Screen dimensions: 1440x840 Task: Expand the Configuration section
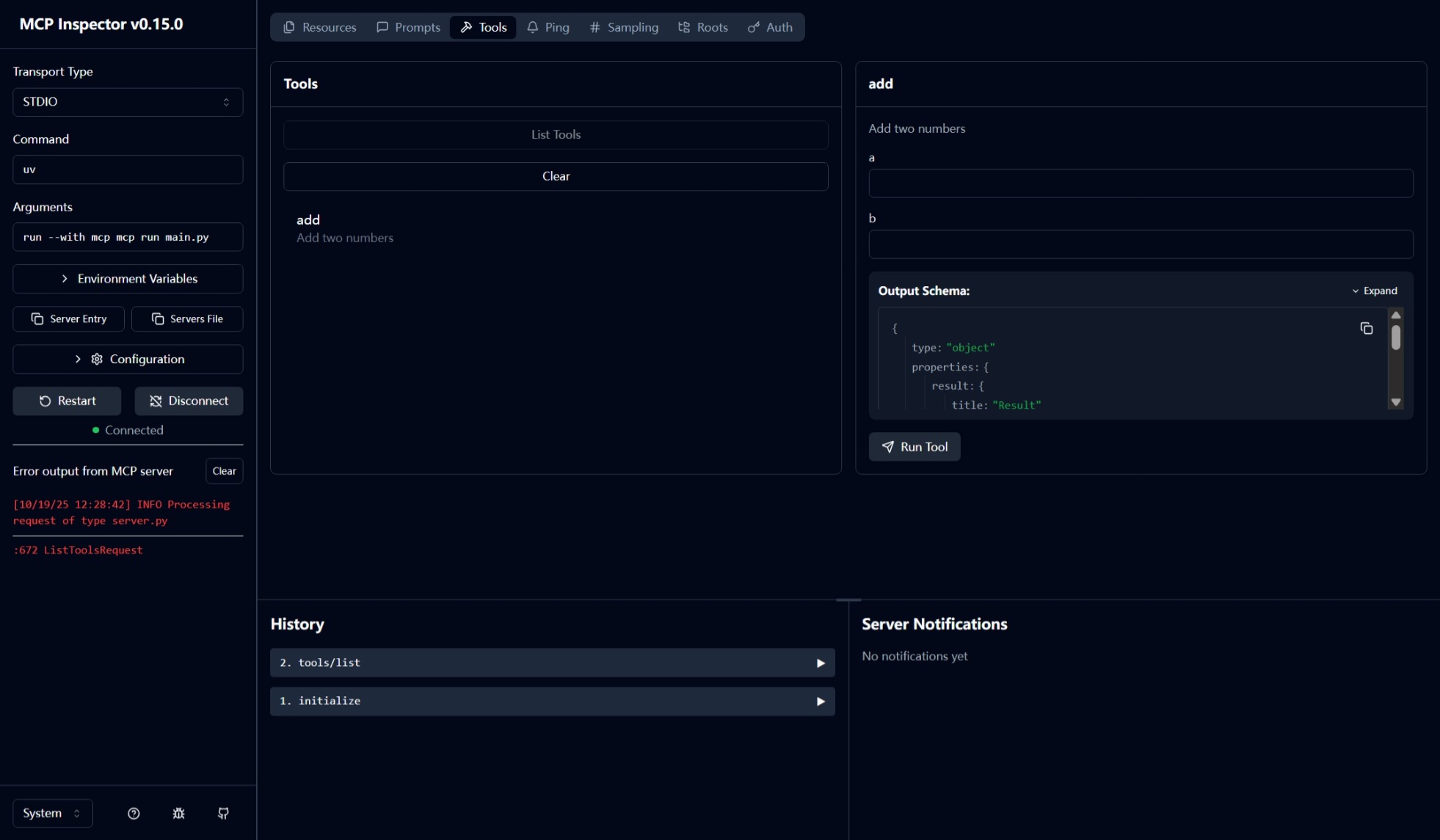[x=128, y=359]
